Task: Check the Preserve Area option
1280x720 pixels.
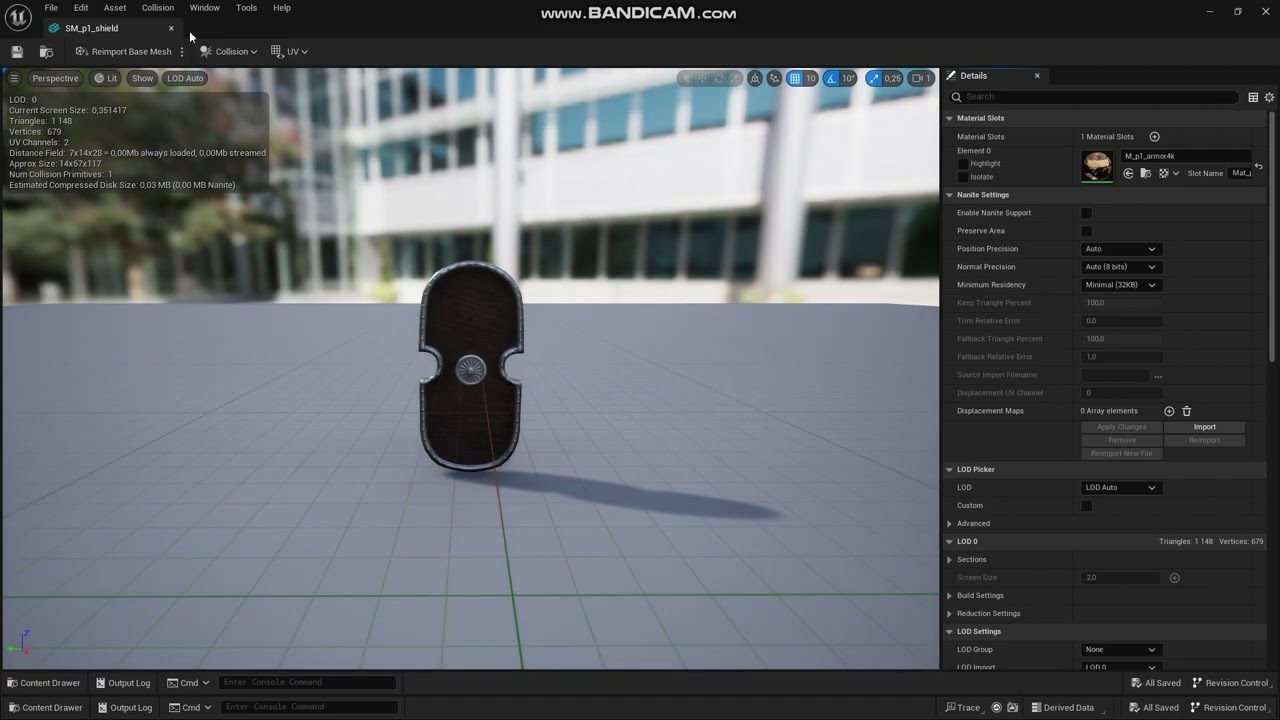Action: tap(1087, 231)
